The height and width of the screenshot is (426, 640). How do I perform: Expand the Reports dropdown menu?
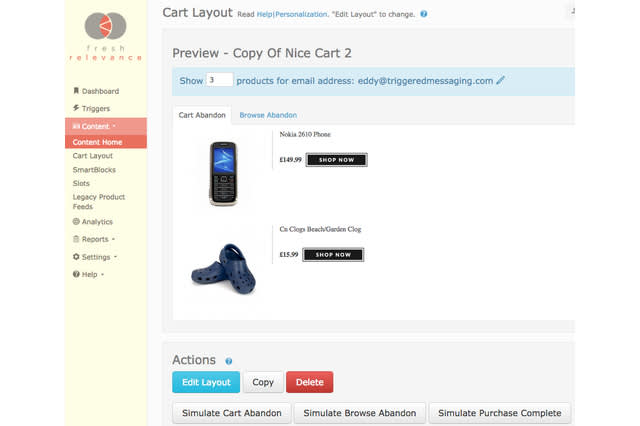click(x=98, y=239)
